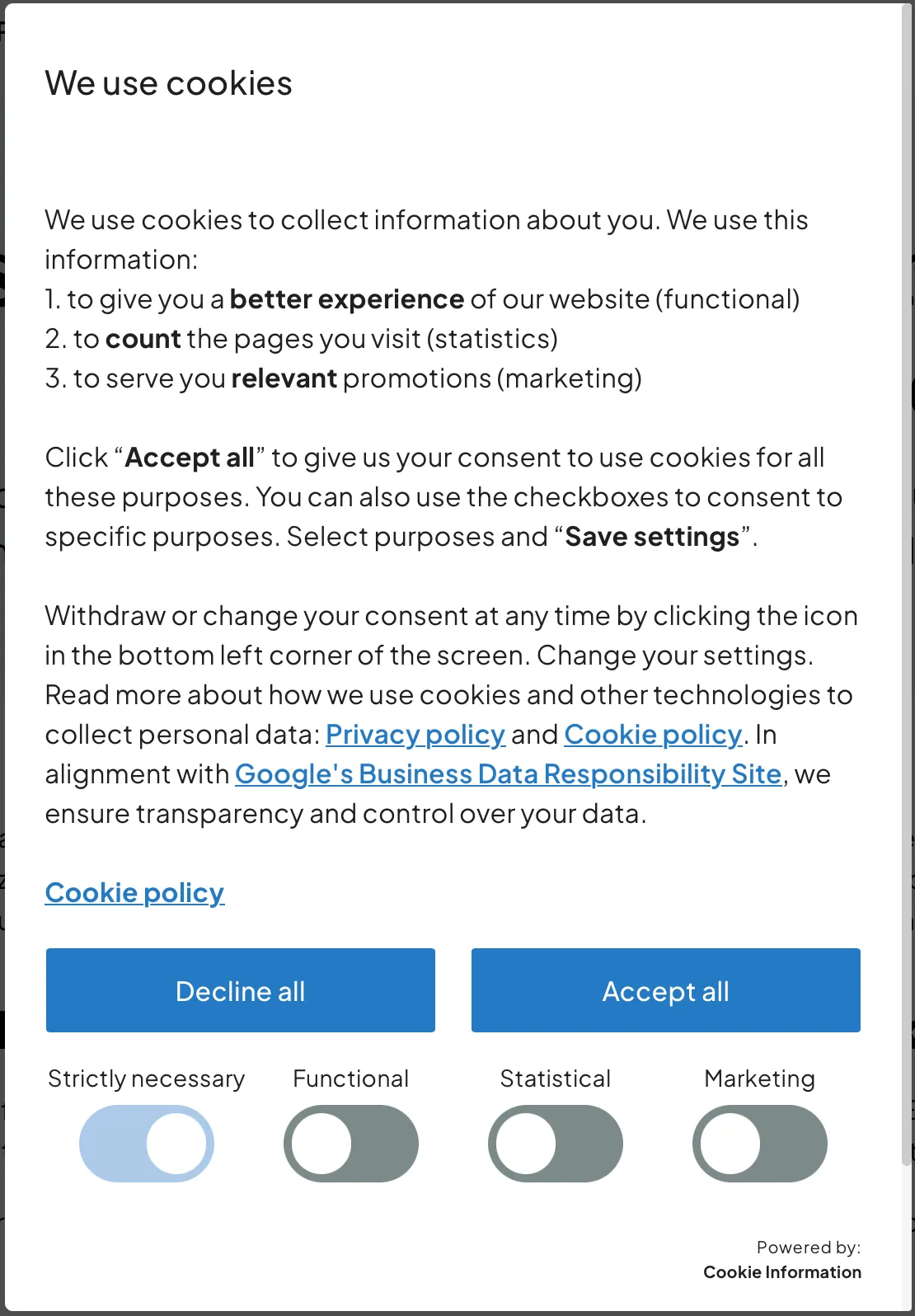Open the Cookie policy link in the paragraph

point(653,734)
